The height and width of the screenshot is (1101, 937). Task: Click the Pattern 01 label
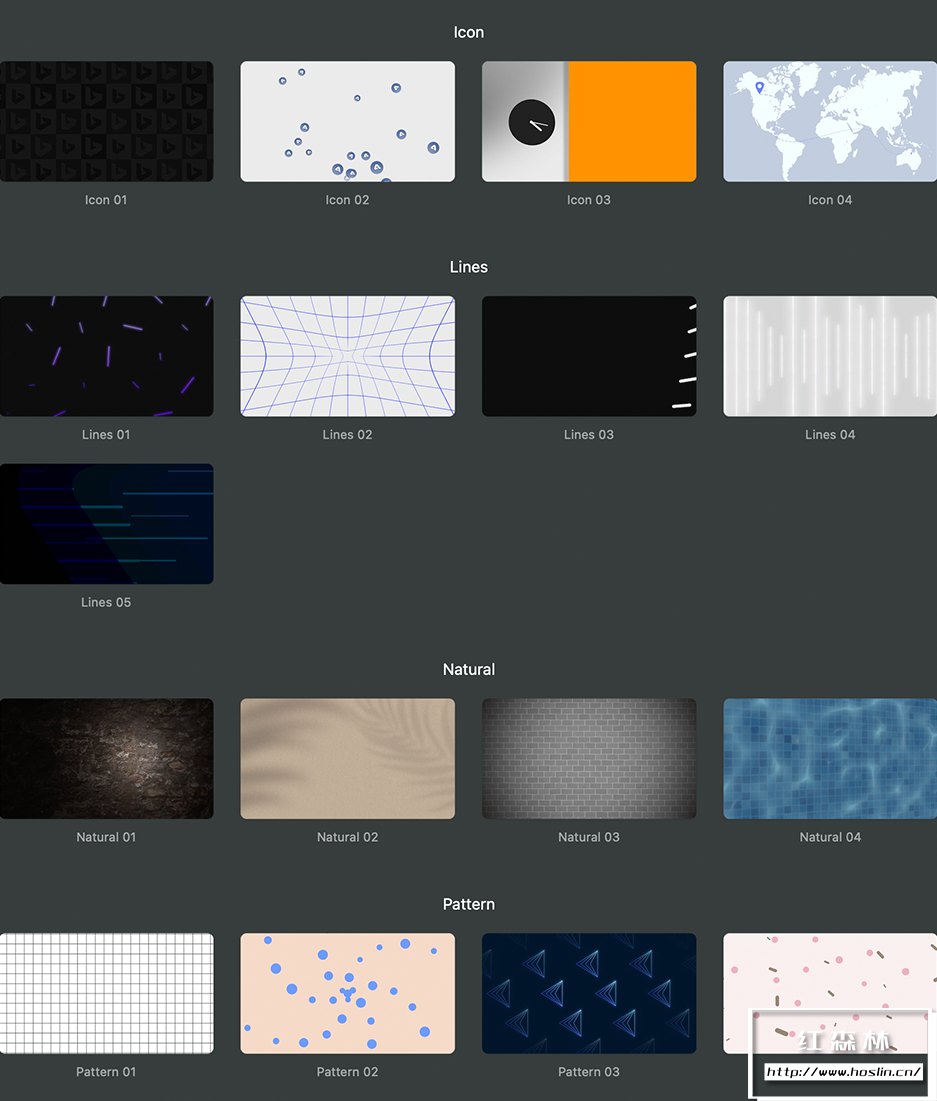[106, 1072]
